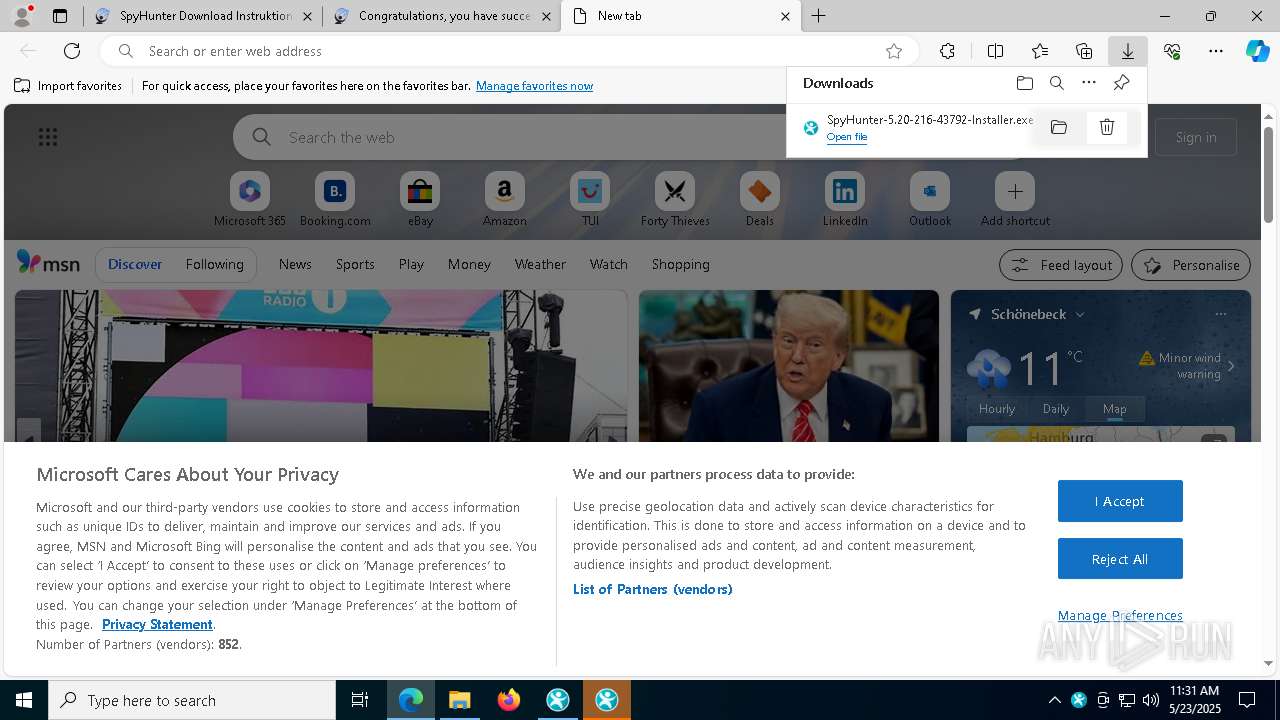Open Privacy Statement link
The height and width of the screenshot is (720, 1280).
(x=157, y=624)
